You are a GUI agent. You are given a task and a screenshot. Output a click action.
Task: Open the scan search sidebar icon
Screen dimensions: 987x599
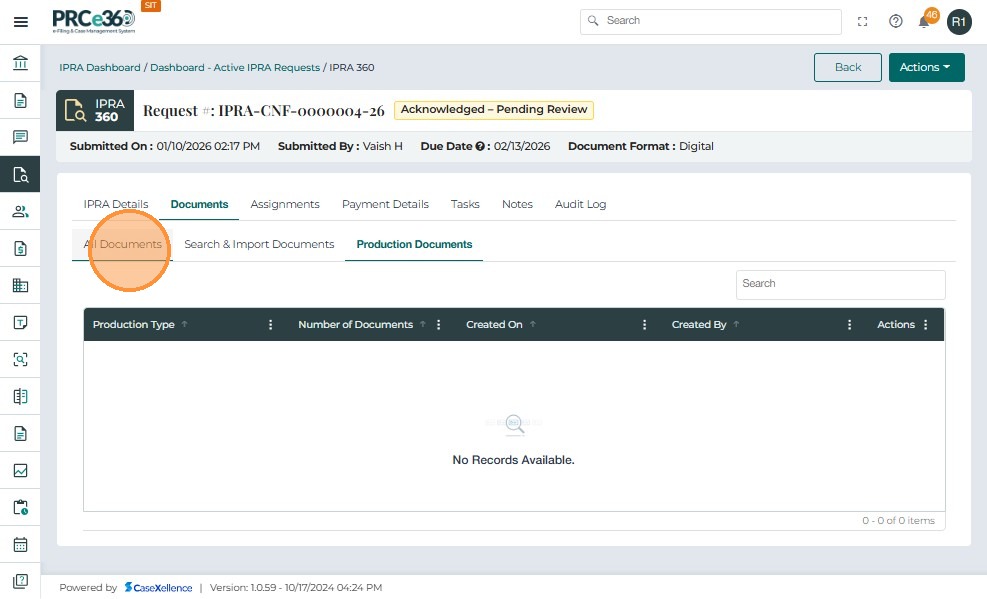click(20, 359)
